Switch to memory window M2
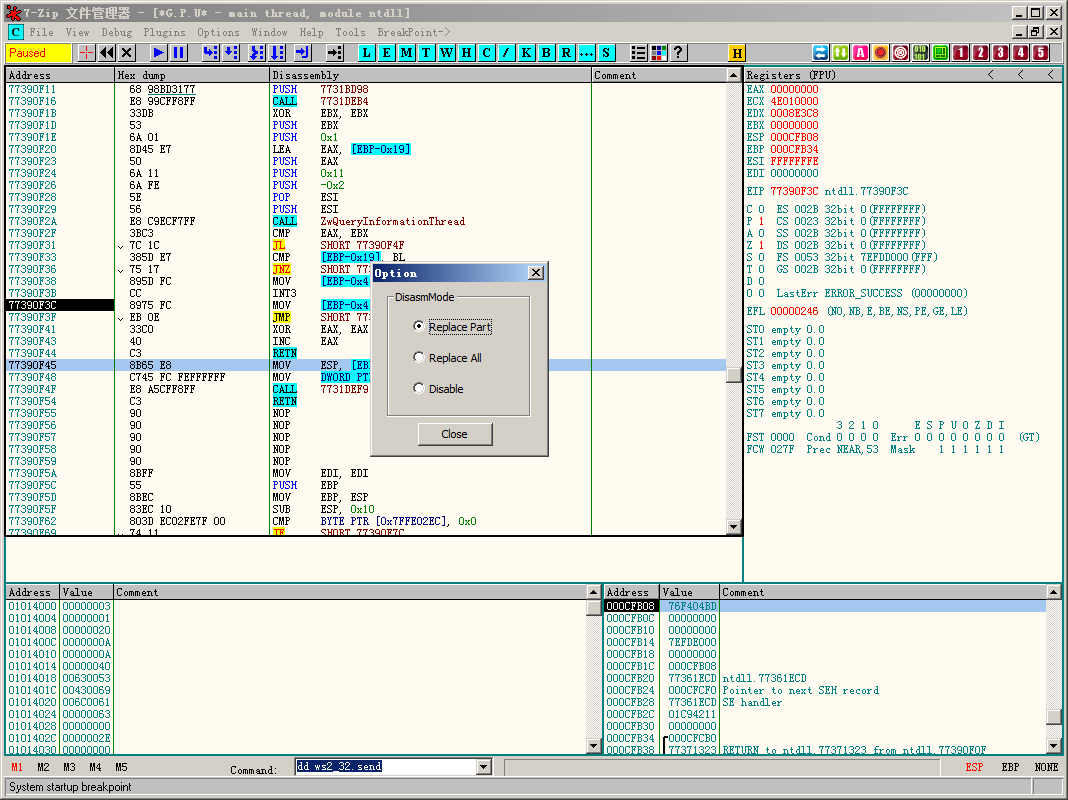 click(43, 768)
